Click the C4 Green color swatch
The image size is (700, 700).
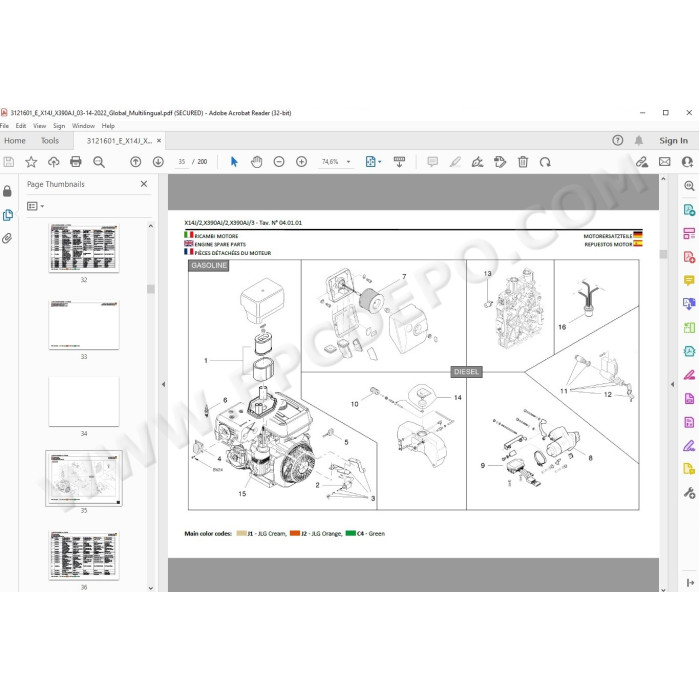pyautogui.click(x=350, y=533)
